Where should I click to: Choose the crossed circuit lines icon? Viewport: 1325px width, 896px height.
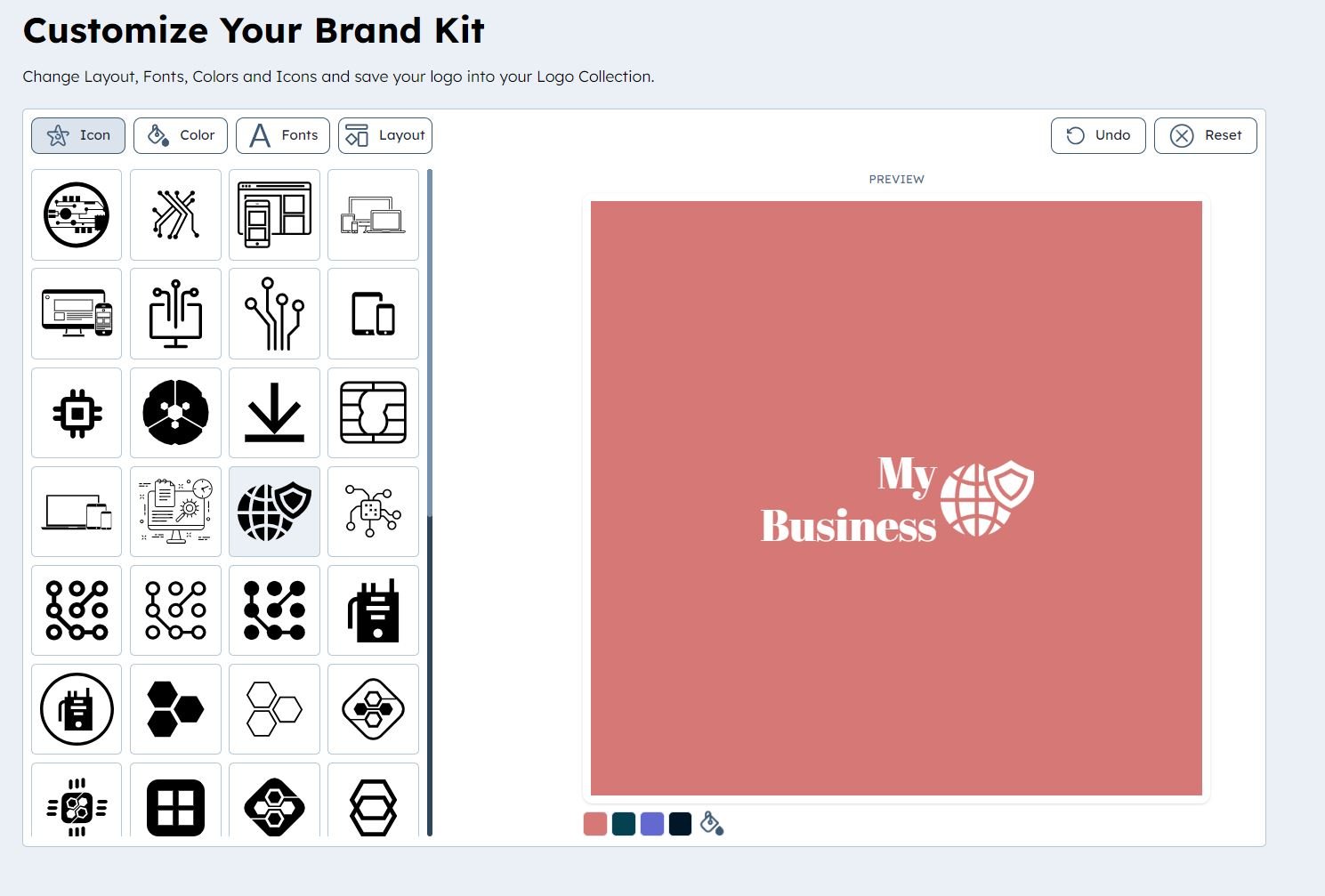pyautogui.click(x=175, y=215)
